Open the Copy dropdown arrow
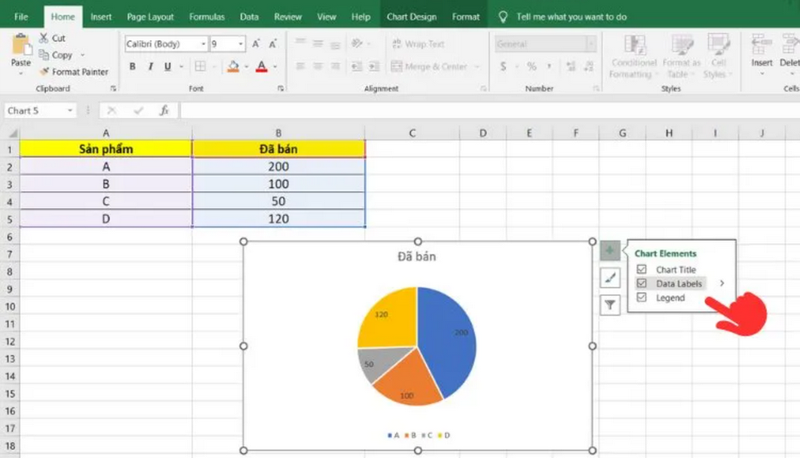The image size is (800, 458). coord(82,55)
